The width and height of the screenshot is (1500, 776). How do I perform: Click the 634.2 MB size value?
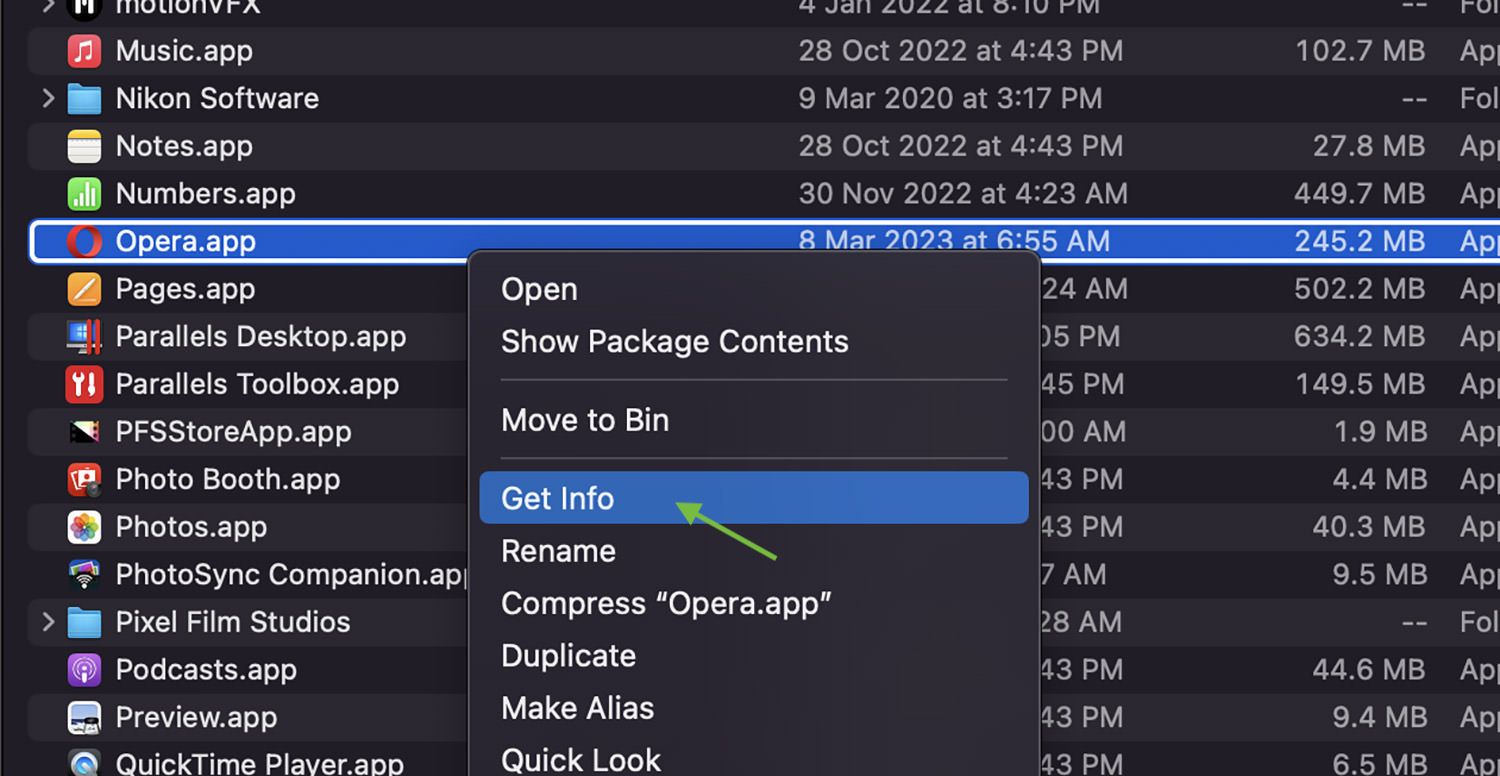pos(1360,336)
